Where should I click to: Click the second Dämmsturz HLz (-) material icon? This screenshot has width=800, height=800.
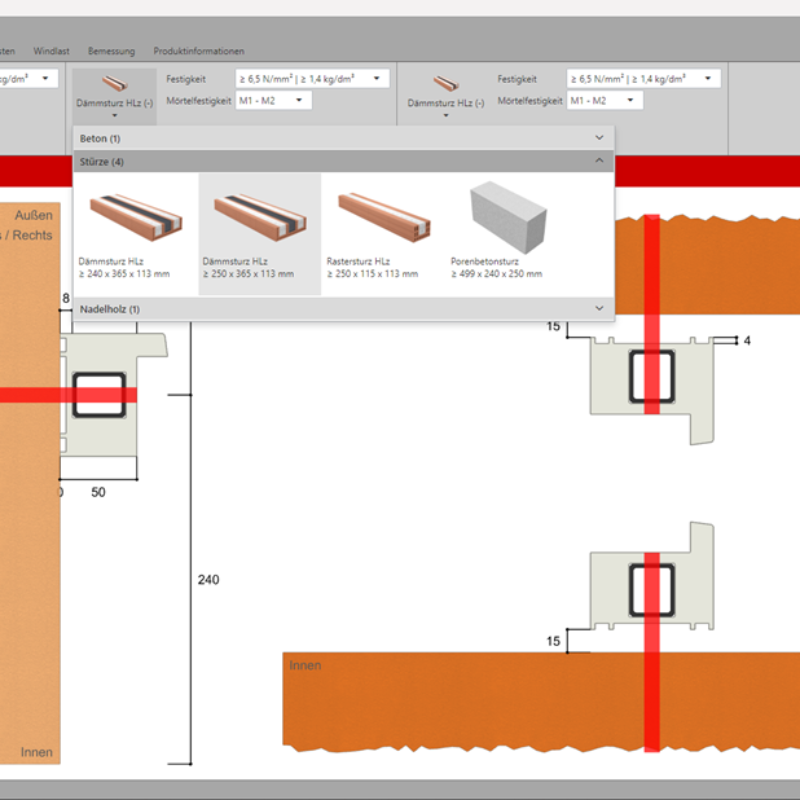pos(446,87)
